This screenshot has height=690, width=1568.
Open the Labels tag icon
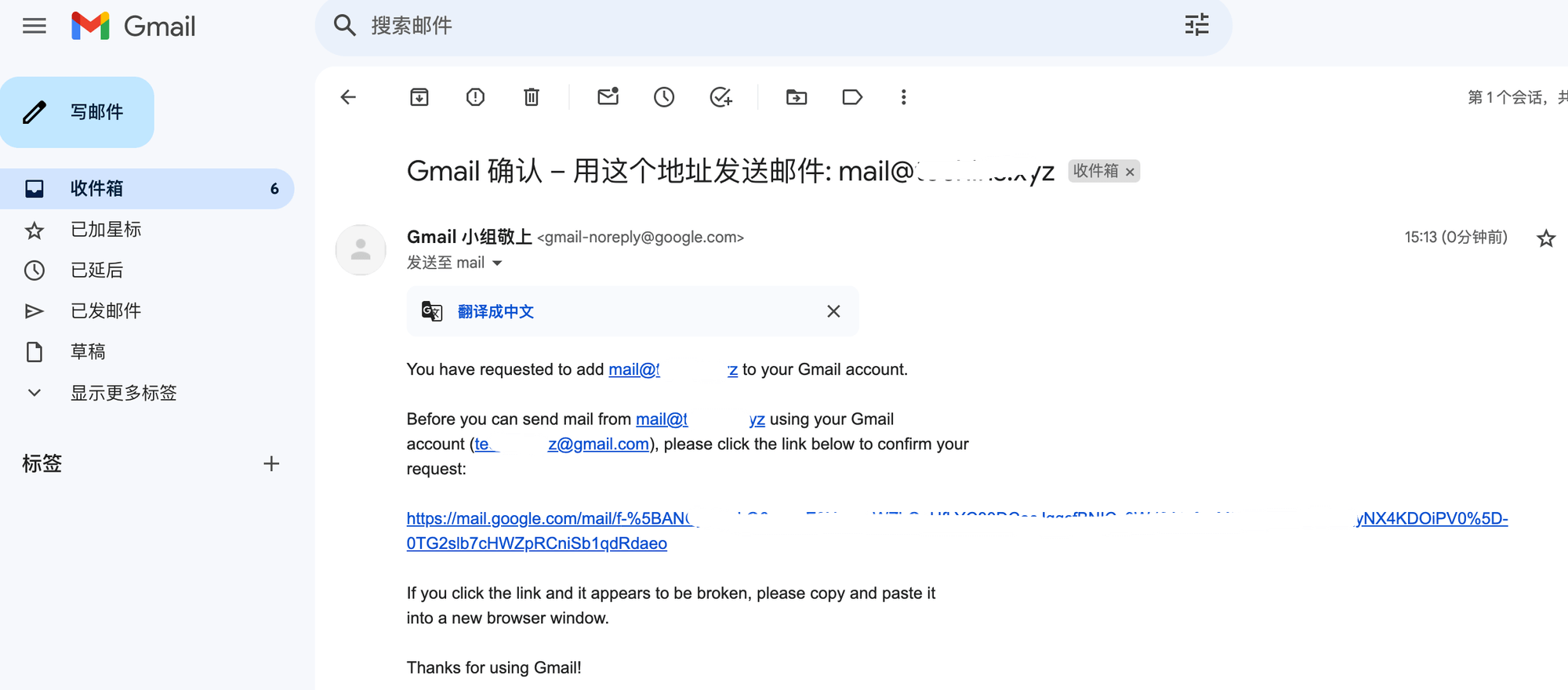(x=852, y=97)
